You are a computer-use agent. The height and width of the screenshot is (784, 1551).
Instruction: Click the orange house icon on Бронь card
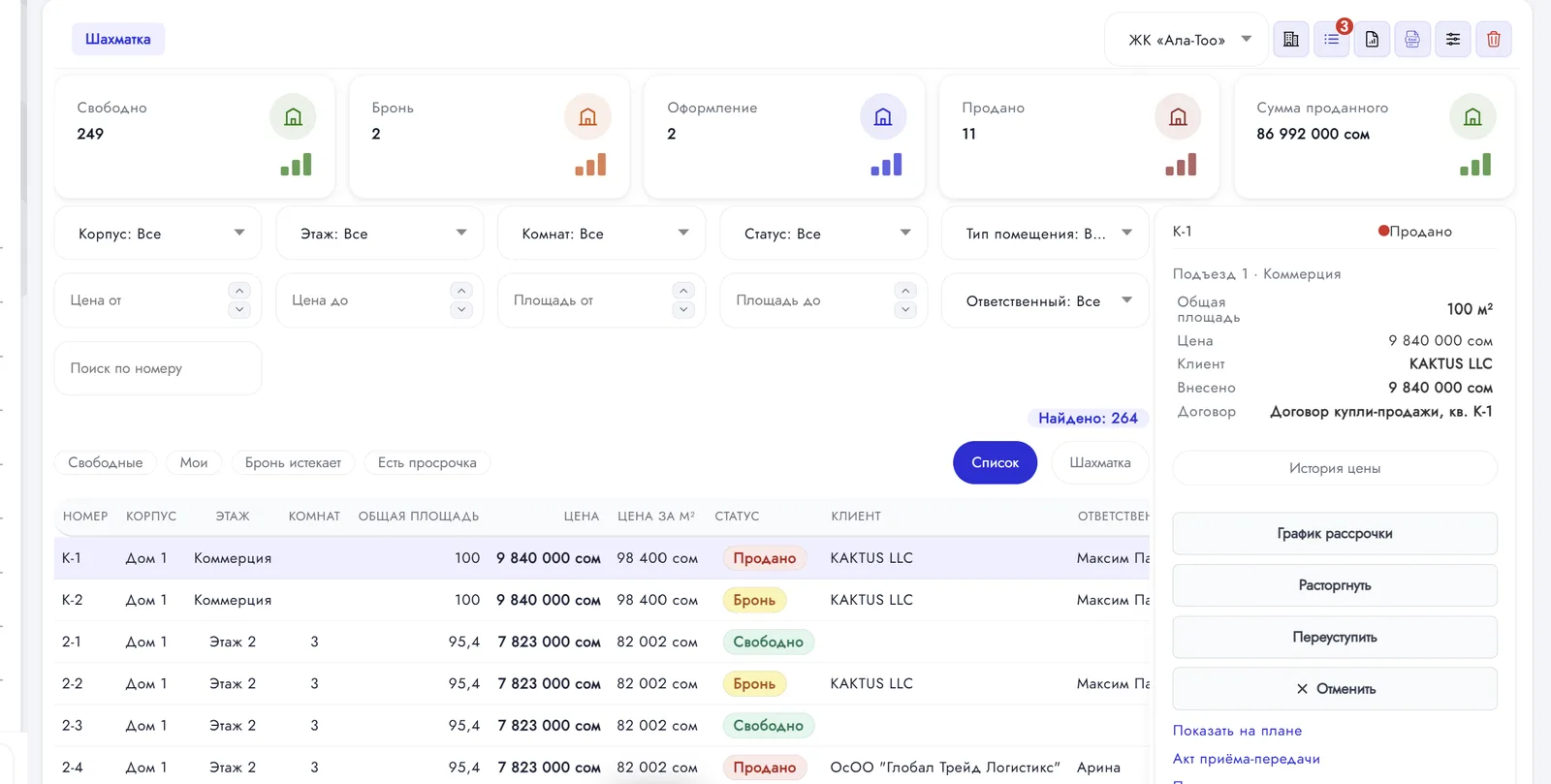pos(587,117)
